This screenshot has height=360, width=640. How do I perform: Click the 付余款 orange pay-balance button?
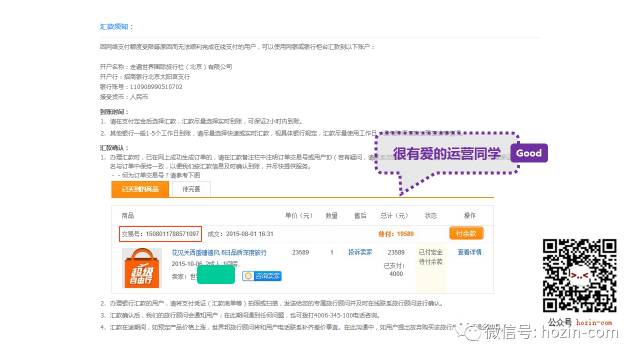[466, 233]
